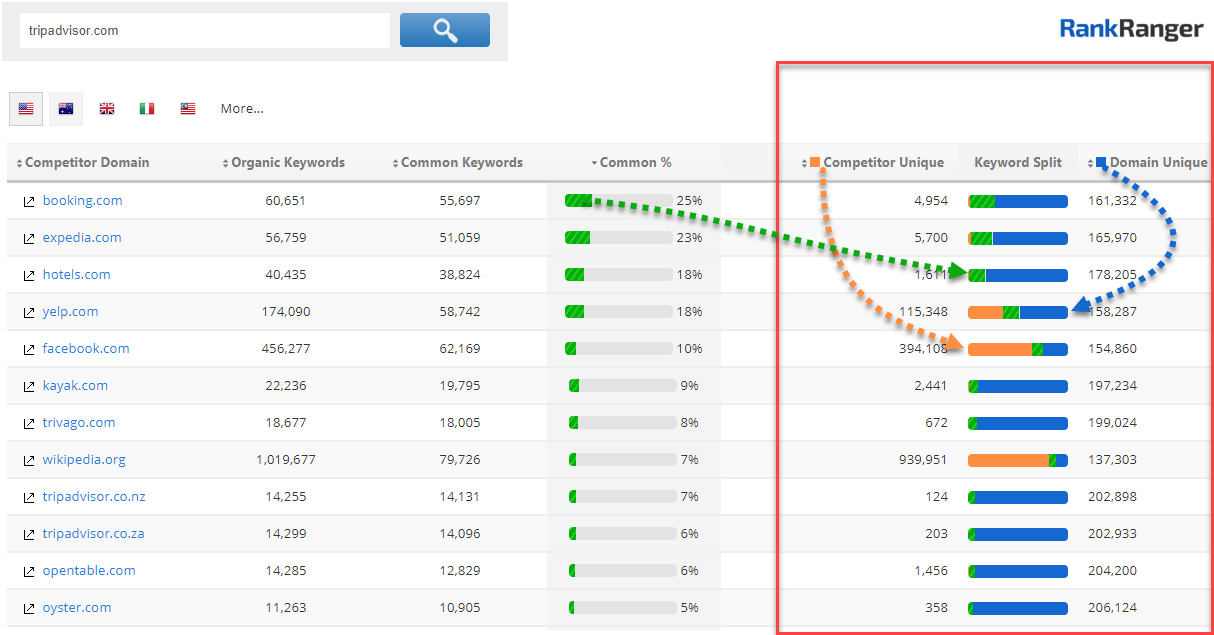The height and width of the screenshot is (635, 1214).
Task: Focus the domain search input field
Action: click(x=204, y=31)
